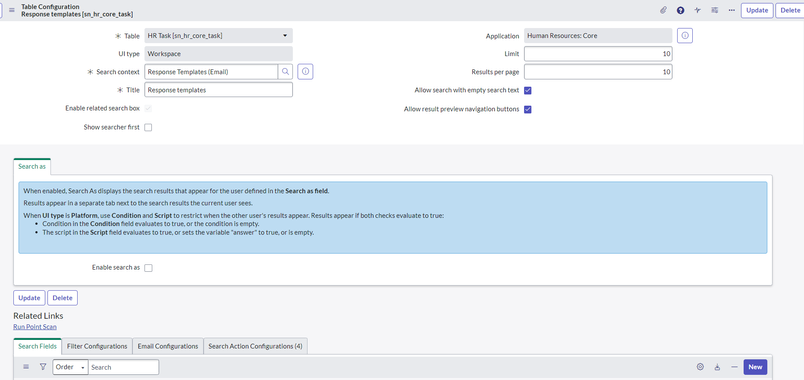Click the list Search input box
Screen dimensions: 804x380
[x=124, y=367]
